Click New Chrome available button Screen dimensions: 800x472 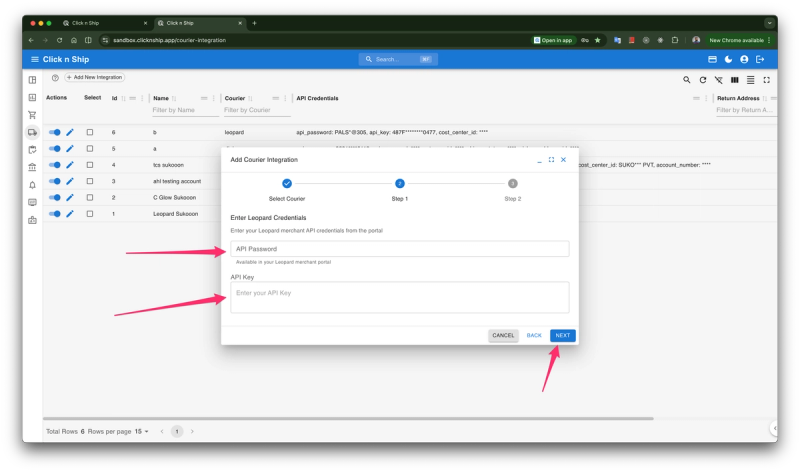[739, 40]
